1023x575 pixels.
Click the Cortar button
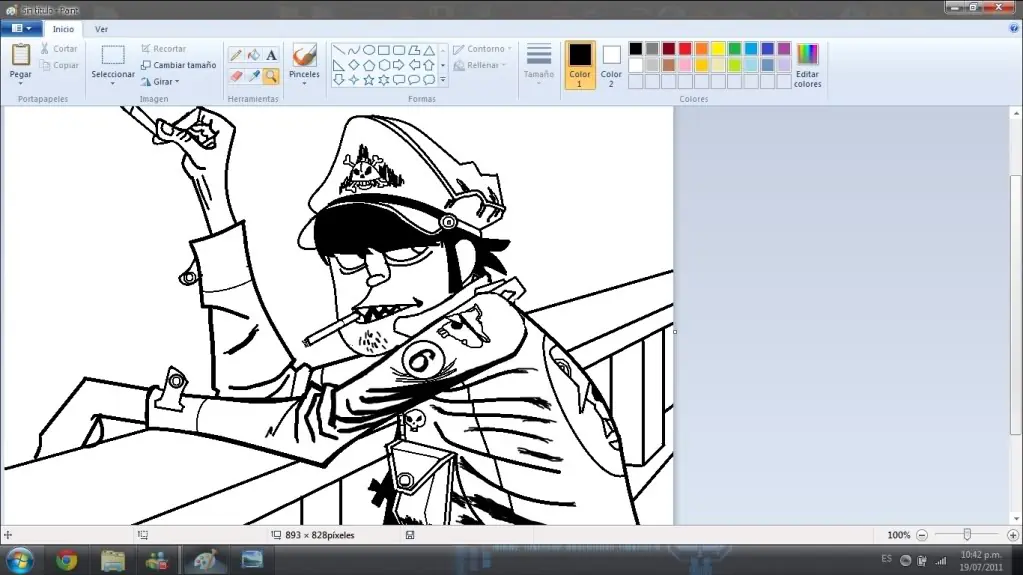[59, 49]
